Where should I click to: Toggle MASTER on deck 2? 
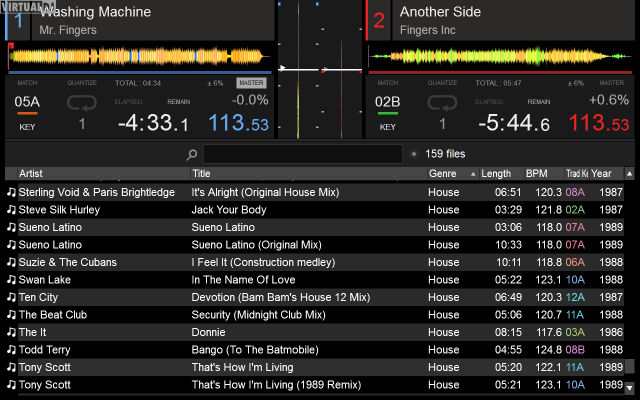click(x=611, y=83)
